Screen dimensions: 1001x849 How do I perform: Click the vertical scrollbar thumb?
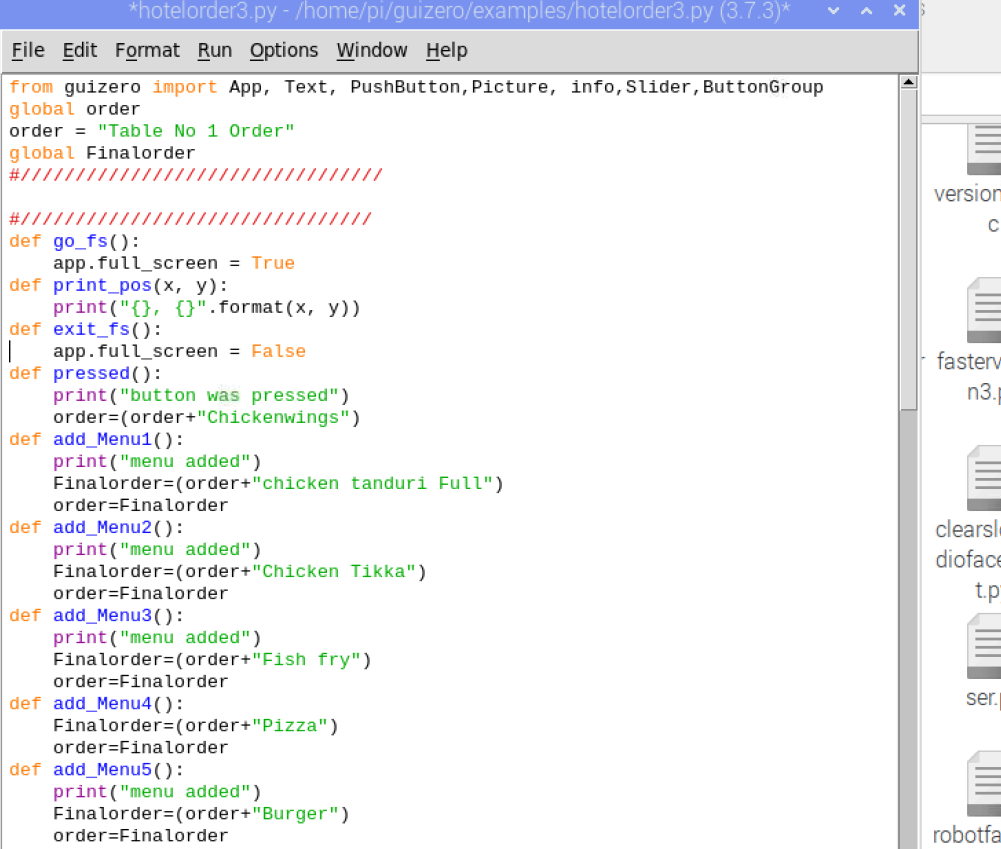908,250
